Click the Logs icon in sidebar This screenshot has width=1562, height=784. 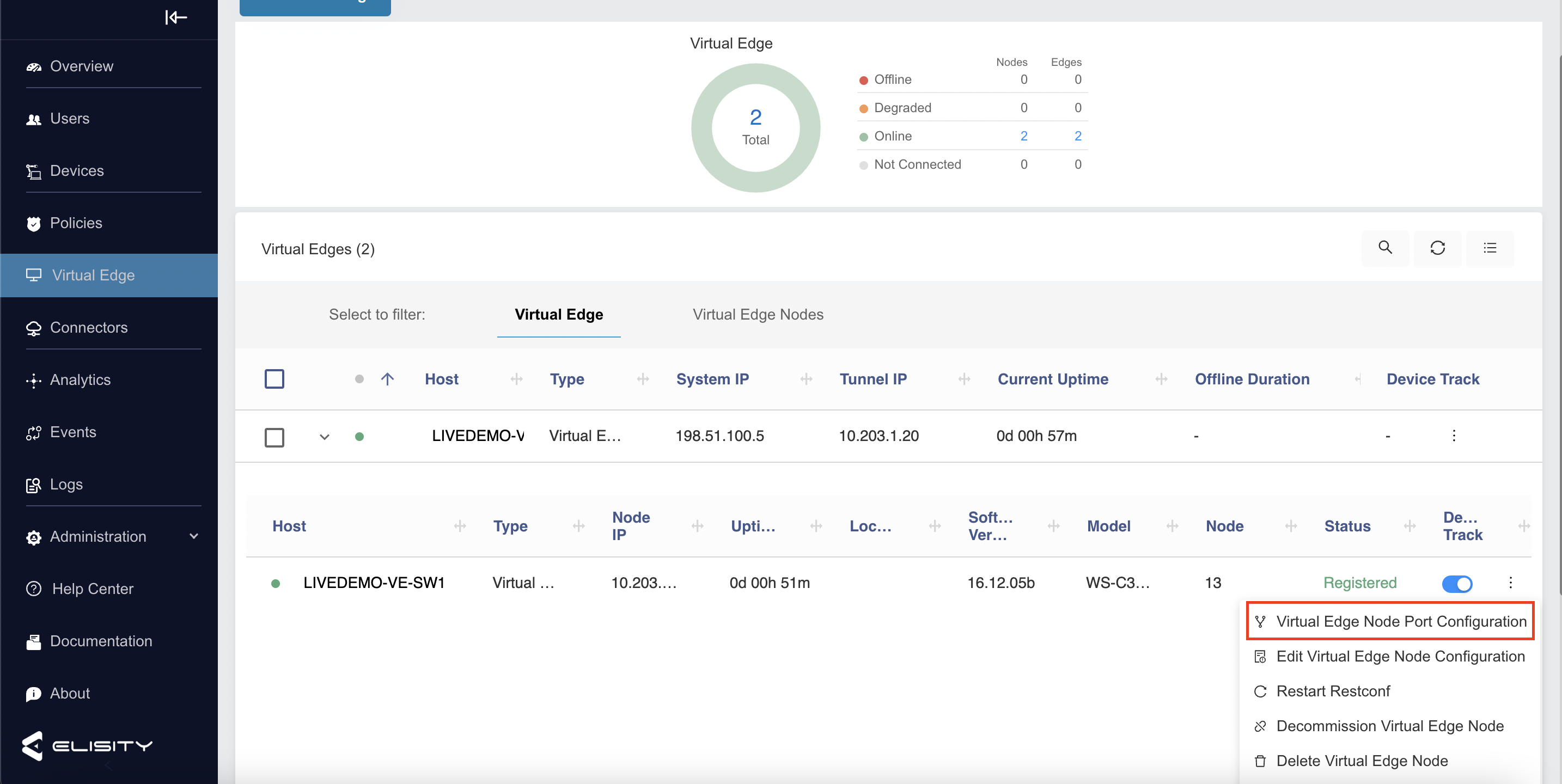(33, 485)
